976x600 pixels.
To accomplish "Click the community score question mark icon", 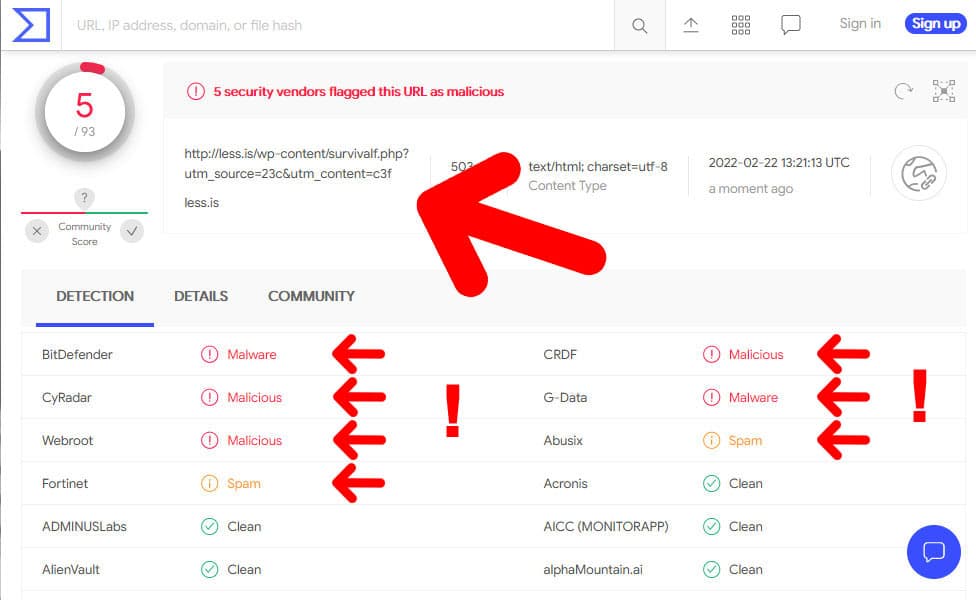I will (x=84, y=198).
